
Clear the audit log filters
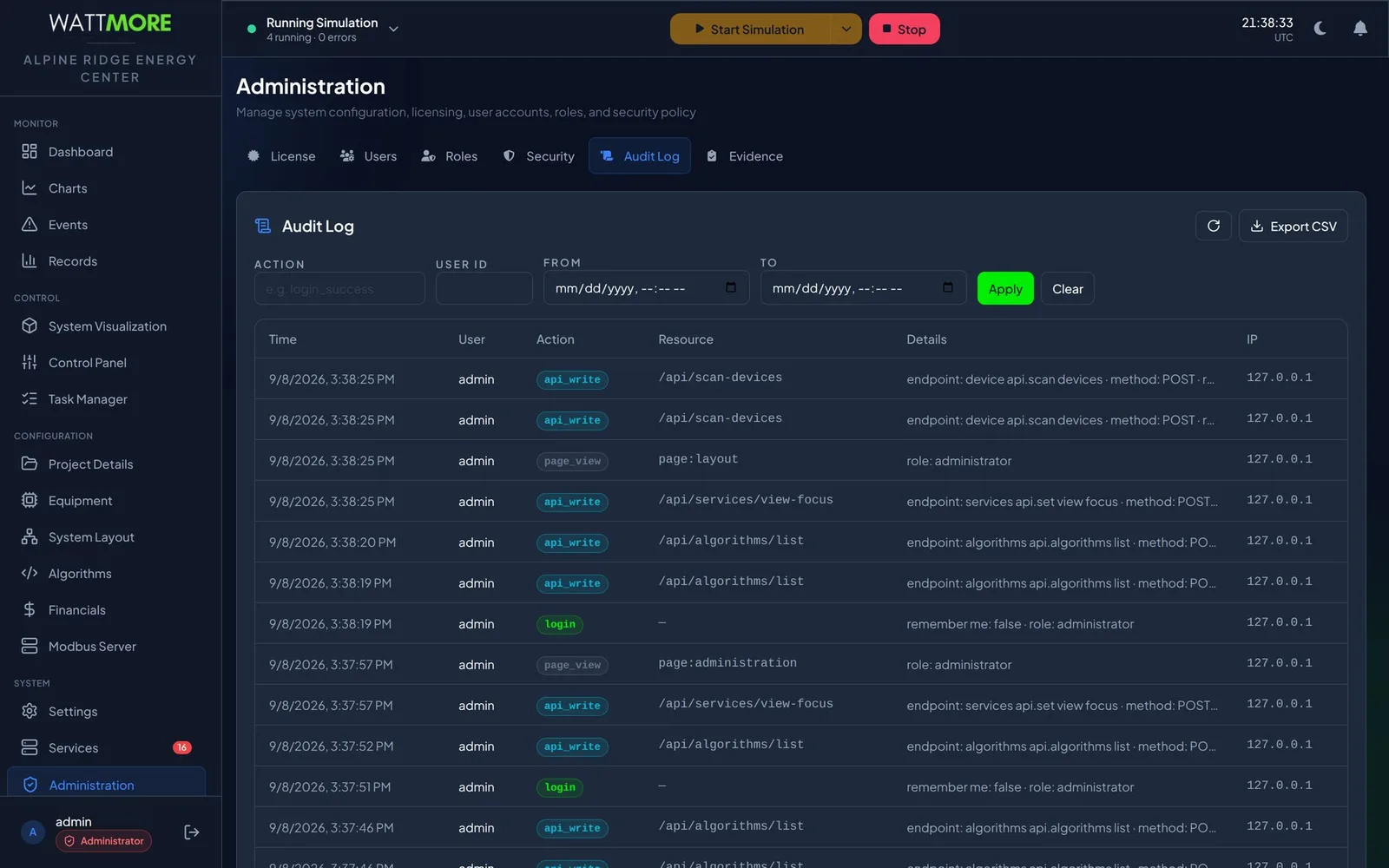coord(1067,289)
